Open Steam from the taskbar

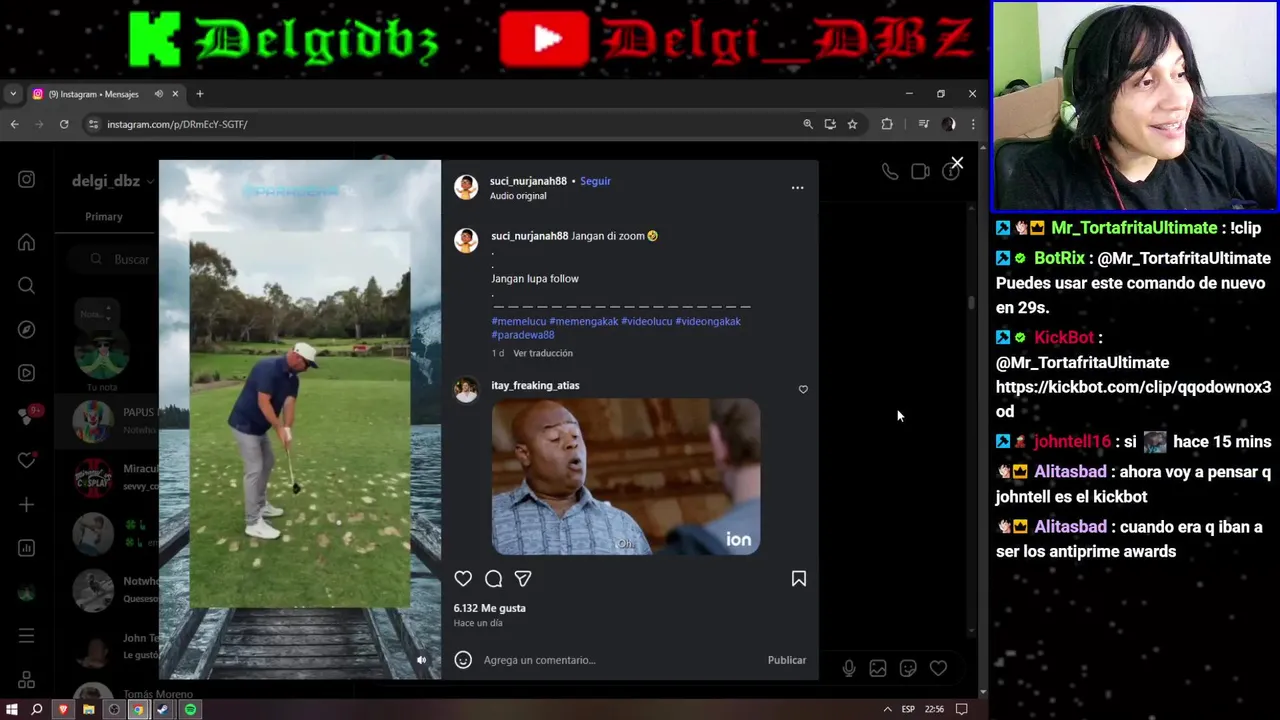(x=164, y=709)
